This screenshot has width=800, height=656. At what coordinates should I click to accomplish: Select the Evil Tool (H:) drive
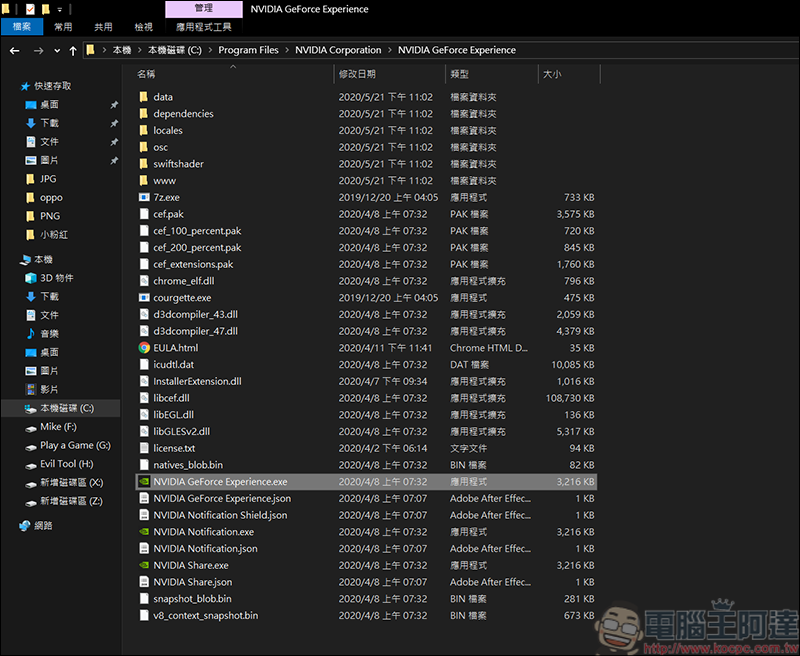click(x=66, y=464)
